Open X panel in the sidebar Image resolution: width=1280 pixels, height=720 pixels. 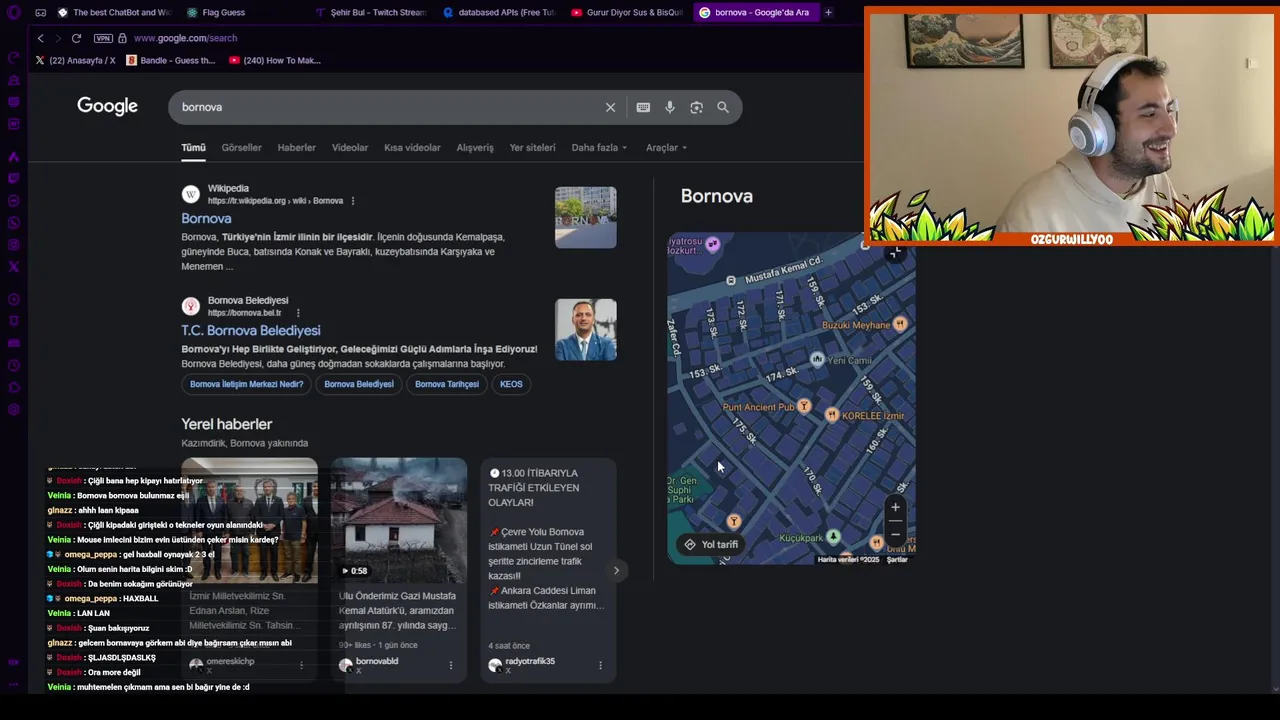coord(13,266)
